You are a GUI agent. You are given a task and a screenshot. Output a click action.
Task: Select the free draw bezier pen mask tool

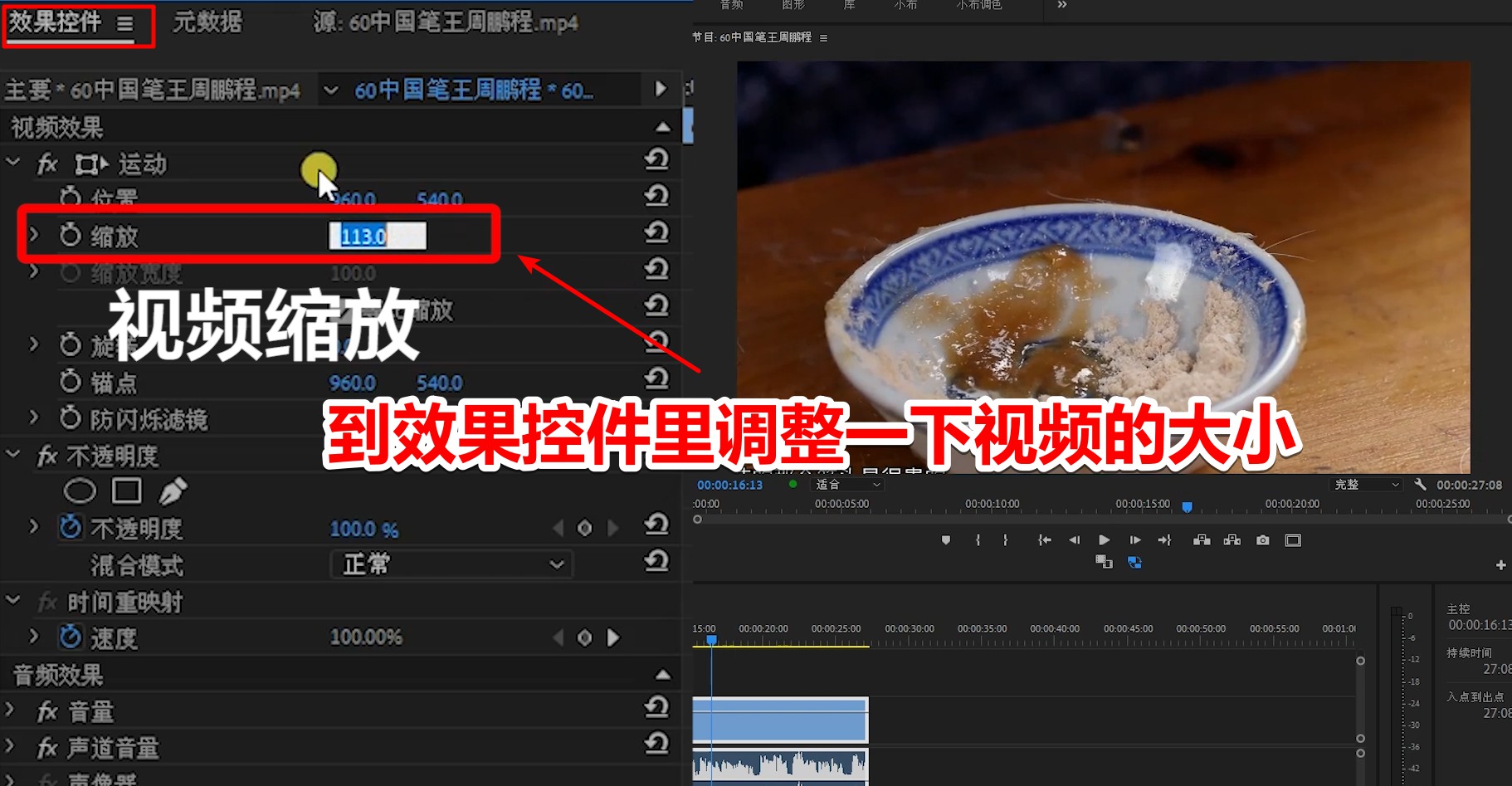pos(172,491)
